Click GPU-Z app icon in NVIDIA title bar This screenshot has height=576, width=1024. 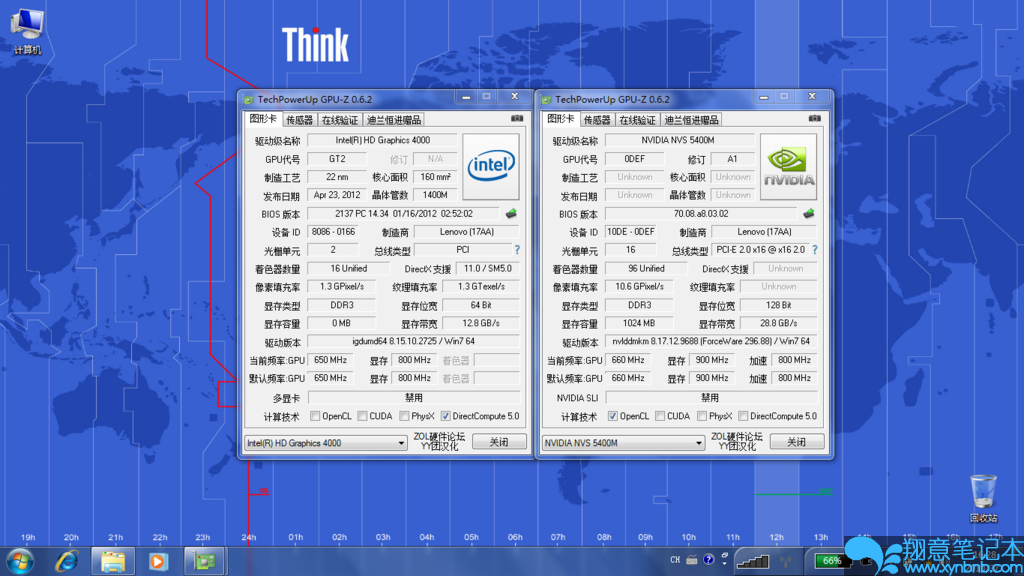coord(546,99)
